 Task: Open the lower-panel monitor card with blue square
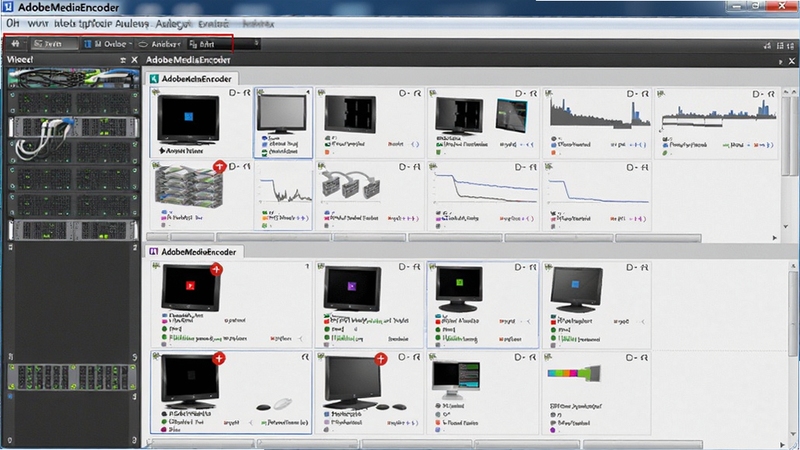[597, 304]
